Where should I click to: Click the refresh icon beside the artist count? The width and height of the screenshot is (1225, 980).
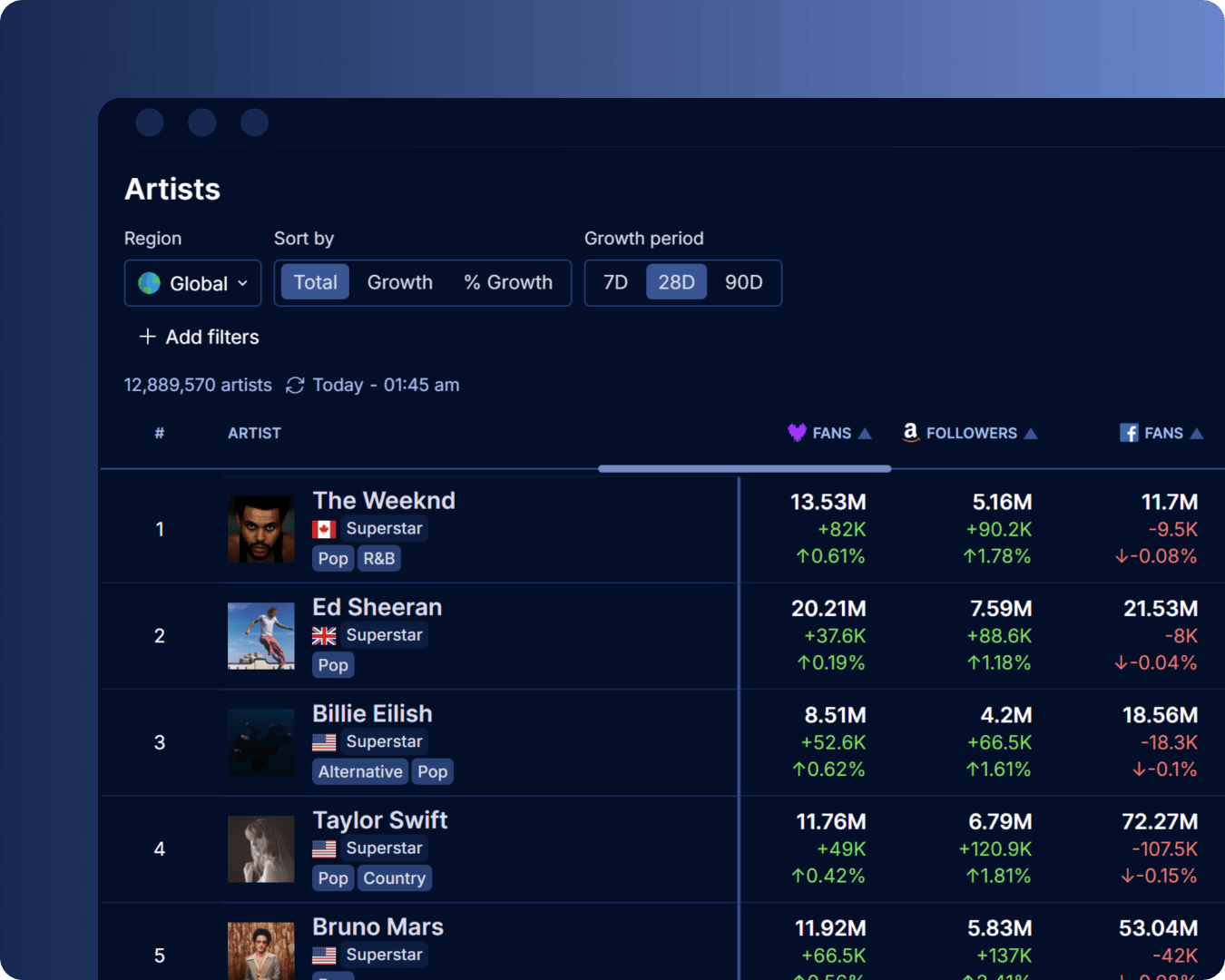pos(294,385)
